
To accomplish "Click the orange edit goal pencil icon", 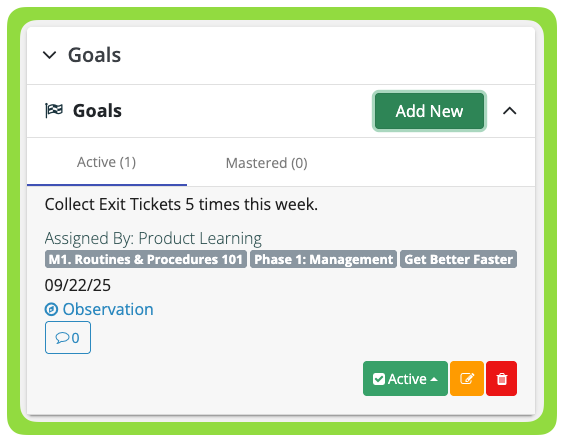I will (467, 379).
